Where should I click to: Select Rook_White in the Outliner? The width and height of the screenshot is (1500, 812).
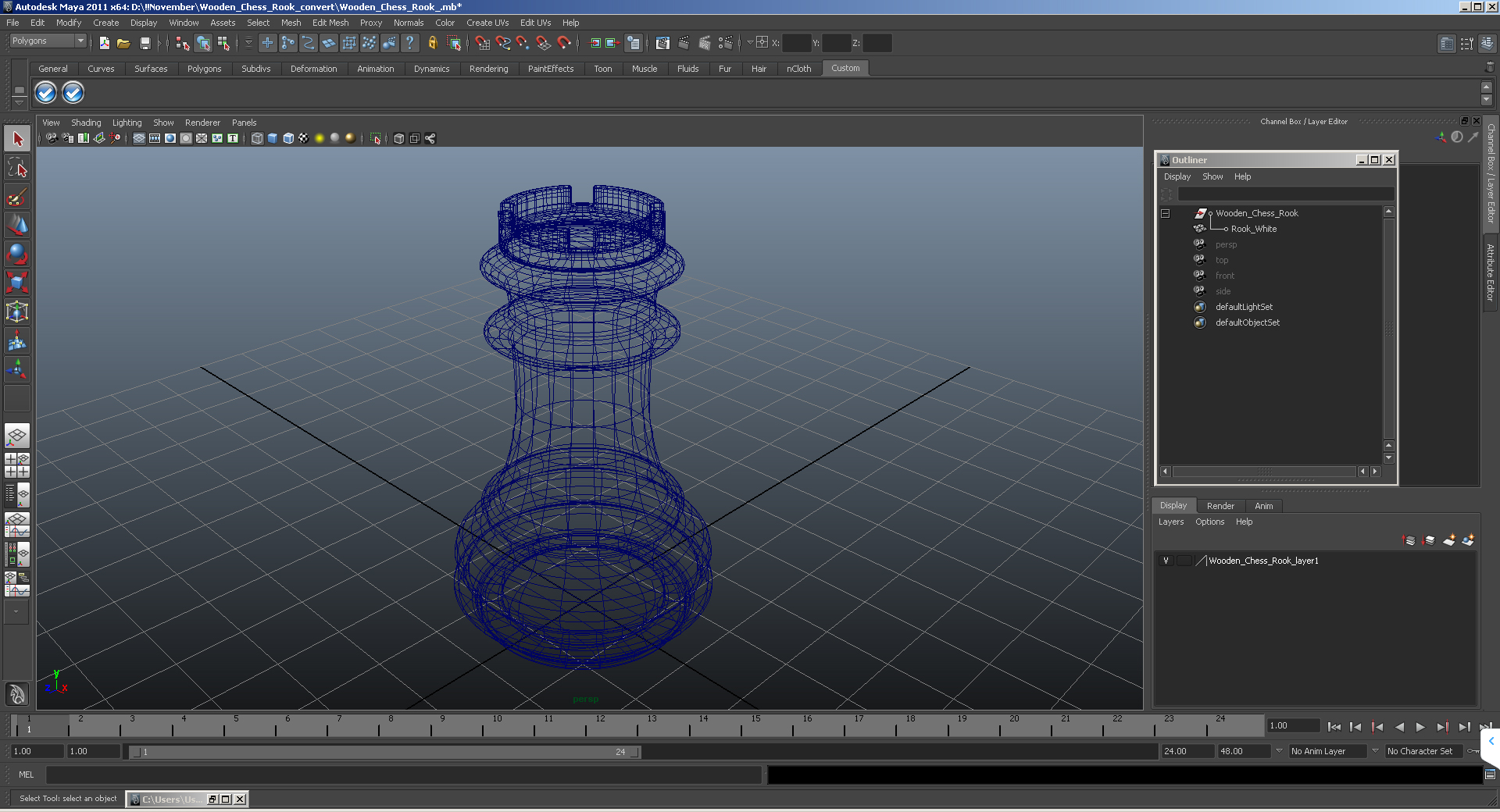click(x=1253, y=229)
